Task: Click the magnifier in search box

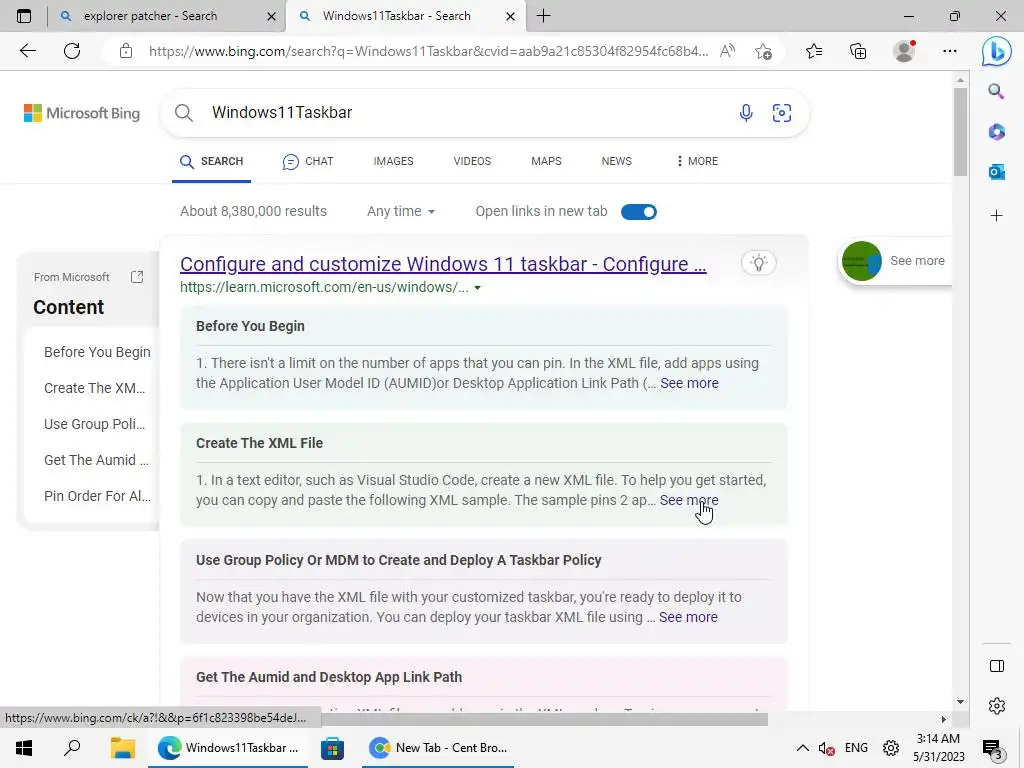Action: tap(184, 113)
